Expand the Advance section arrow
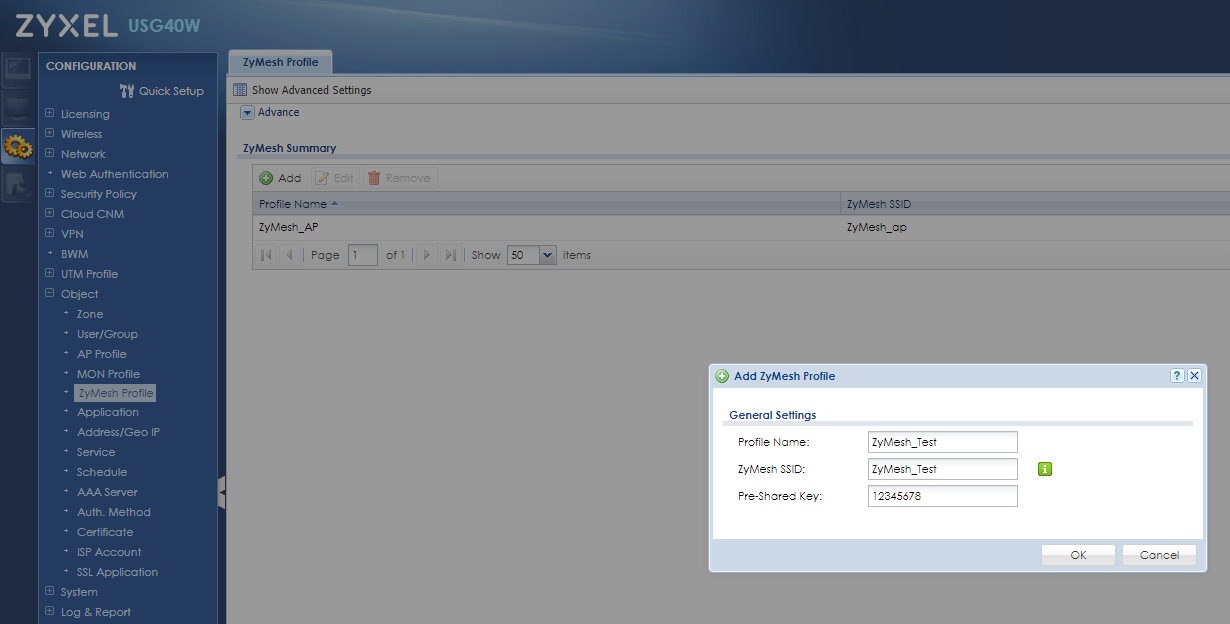 click(x=247, y=113)
